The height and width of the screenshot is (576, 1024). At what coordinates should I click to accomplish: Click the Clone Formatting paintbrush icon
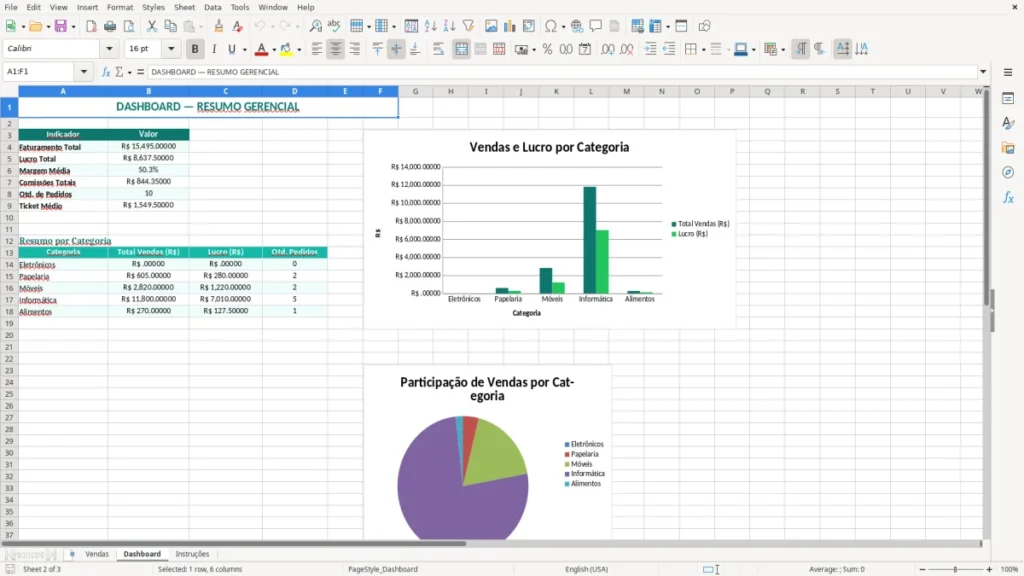point(219,26)
